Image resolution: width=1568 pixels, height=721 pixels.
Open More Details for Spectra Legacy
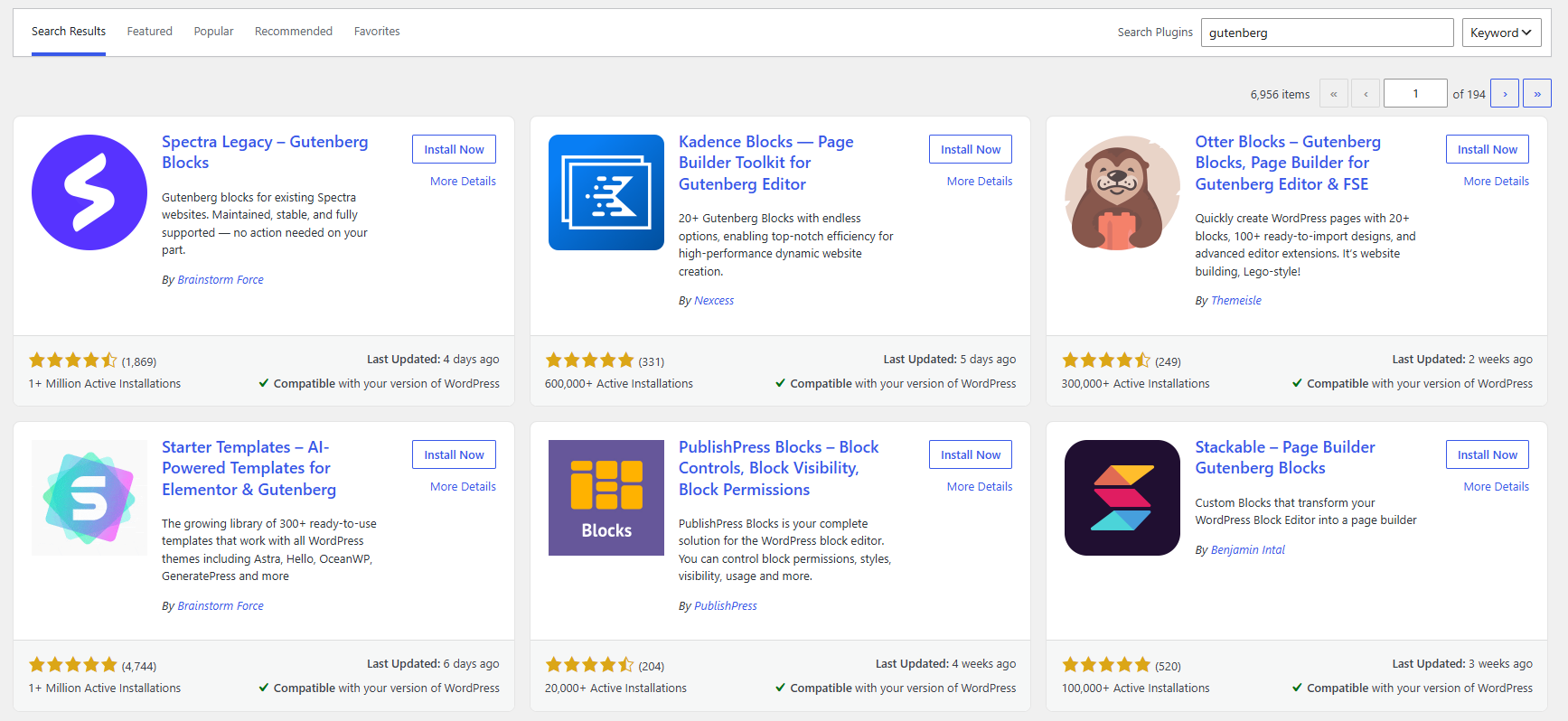463,182
